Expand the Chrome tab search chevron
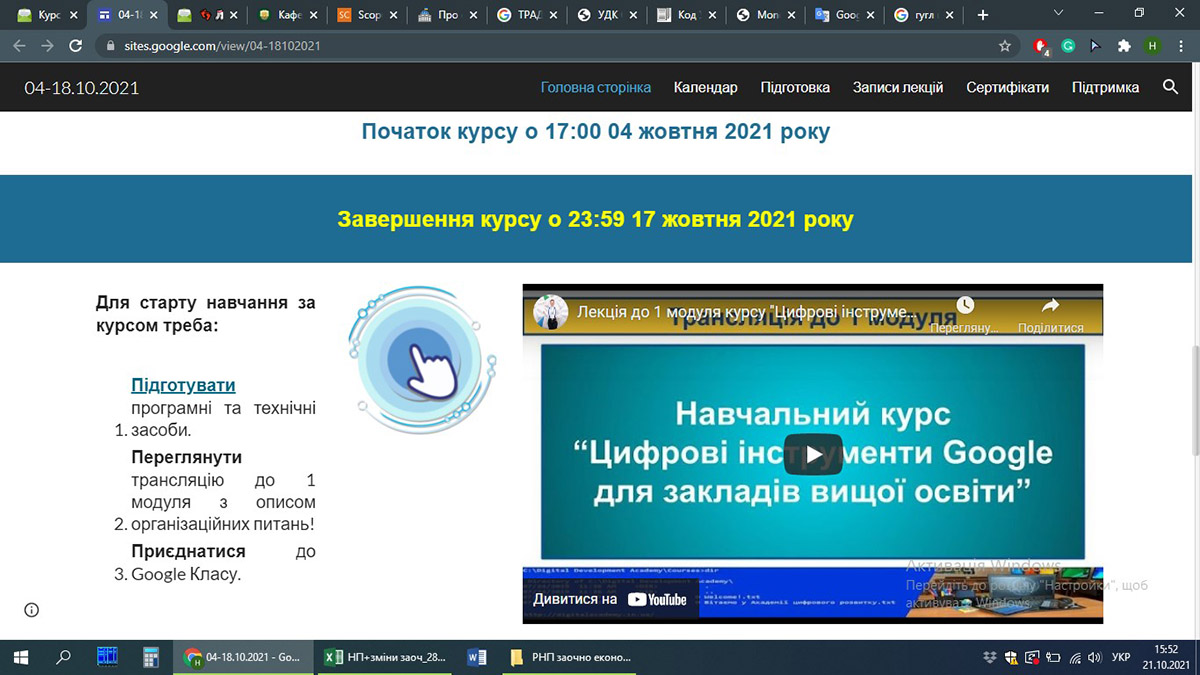The image size is (1200, 675). point(1059,14)
